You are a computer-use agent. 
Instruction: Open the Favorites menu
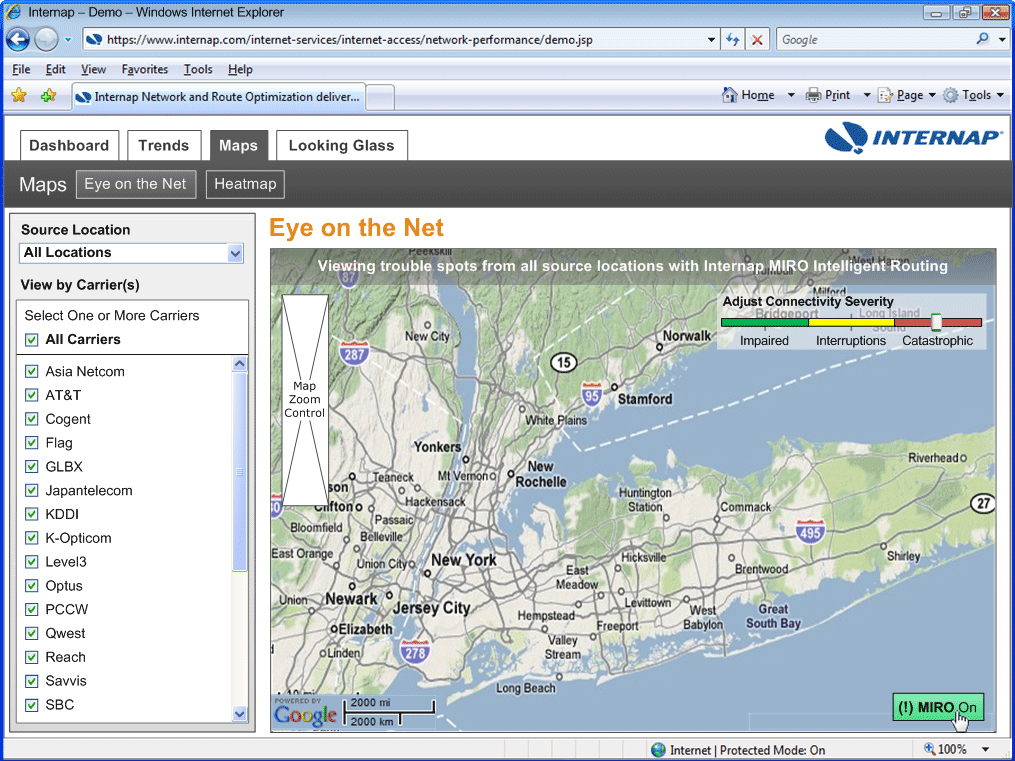[x=144, y=69]
